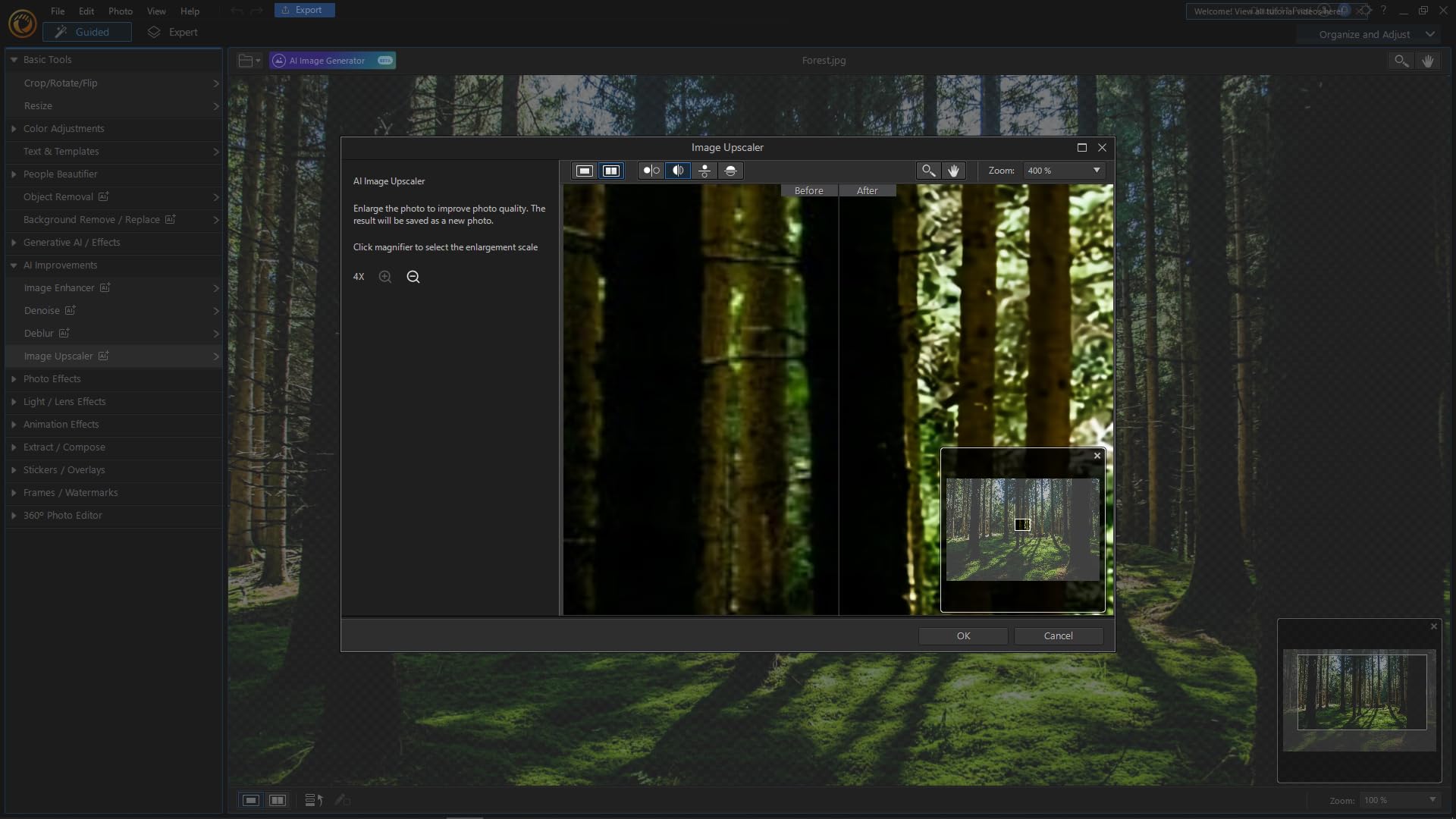Select the hand pan tool in upscaler dialog
Image resolution: width=1456 pixels, height=819 pixels.
click(953, 171)
